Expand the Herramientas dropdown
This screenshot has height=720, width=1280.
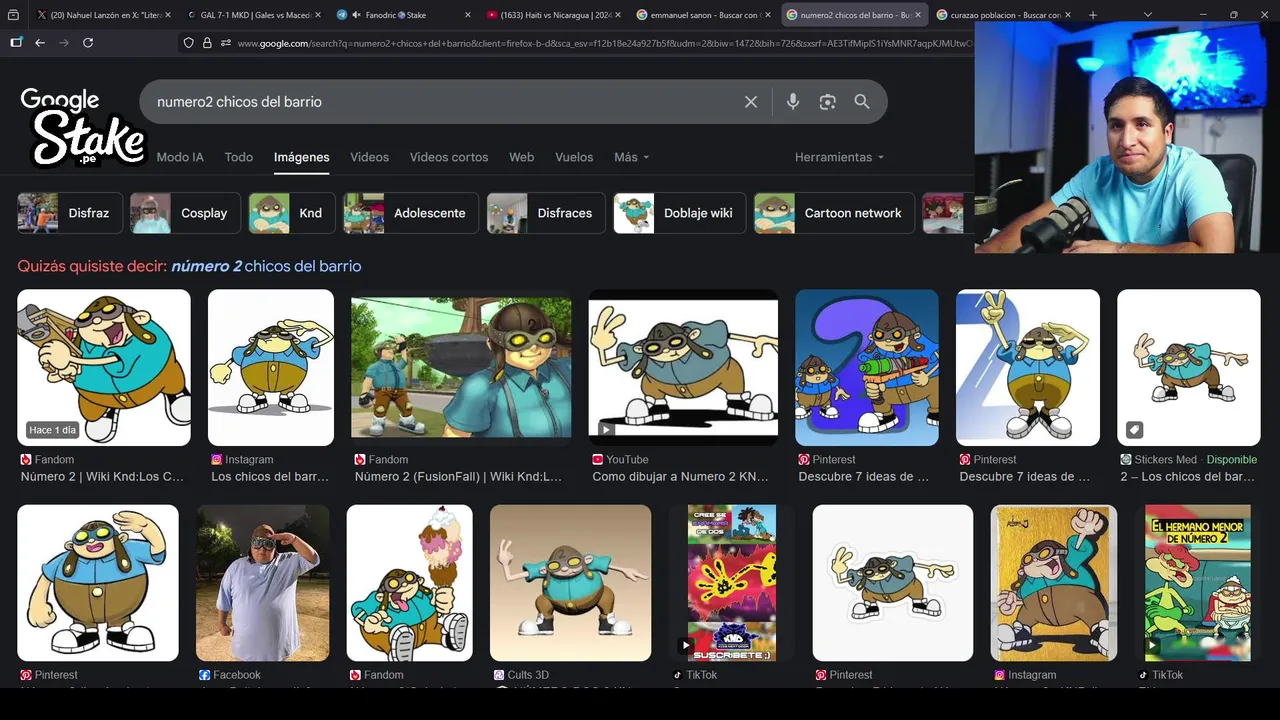839,157
